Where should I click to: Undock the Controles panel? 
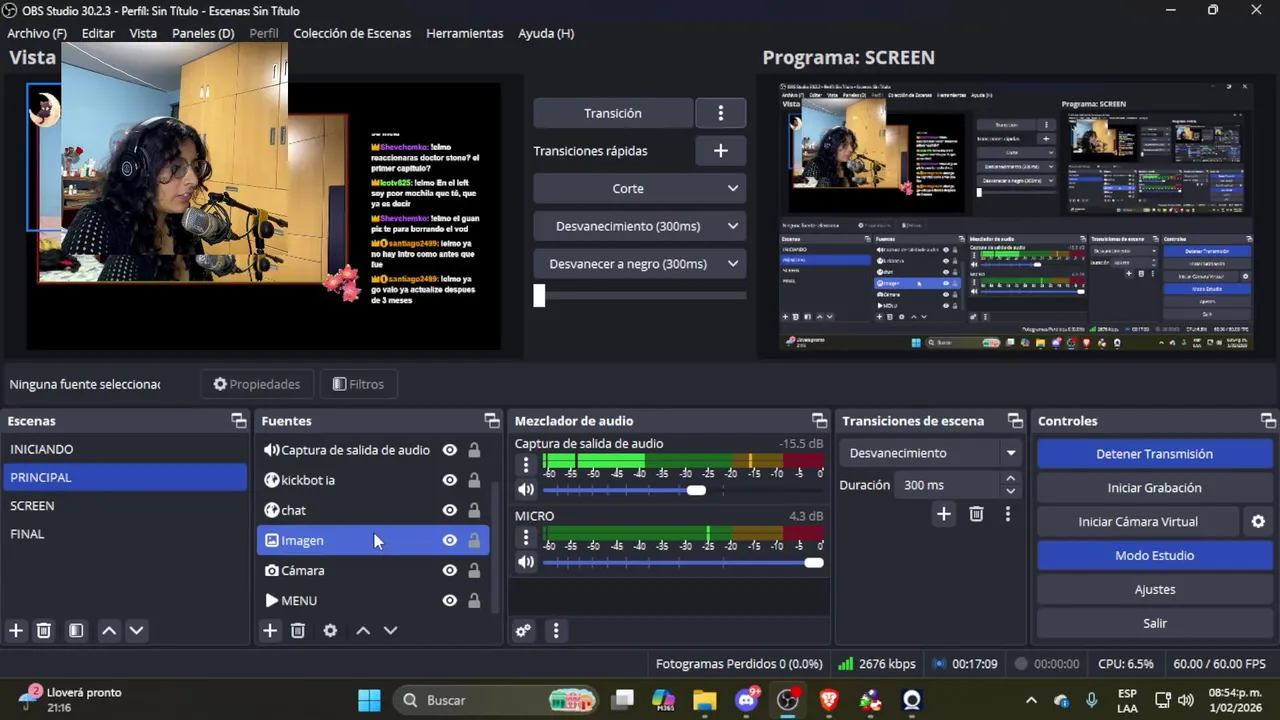[1268, 421]
